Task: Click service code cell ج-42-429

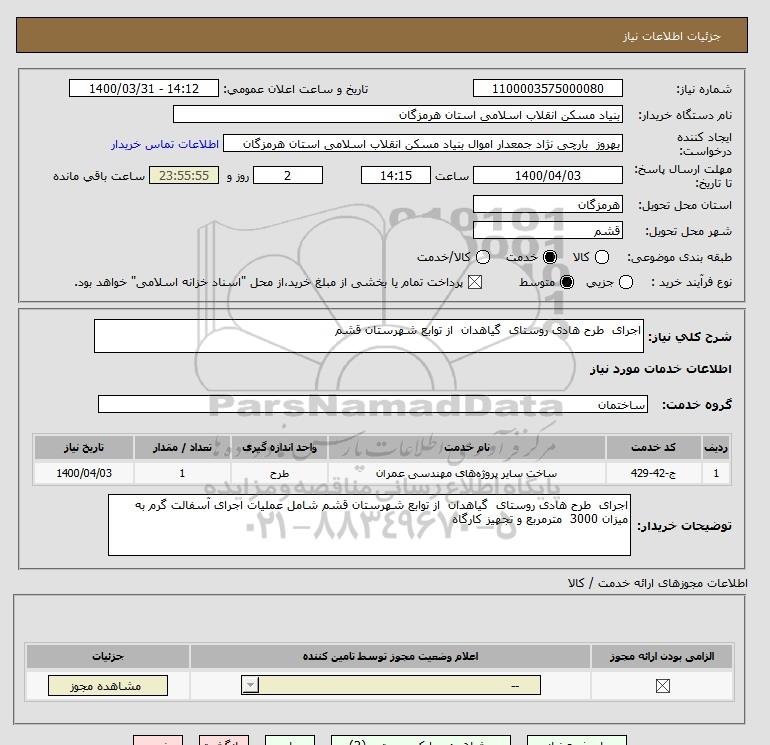Action: coord(653,473)
